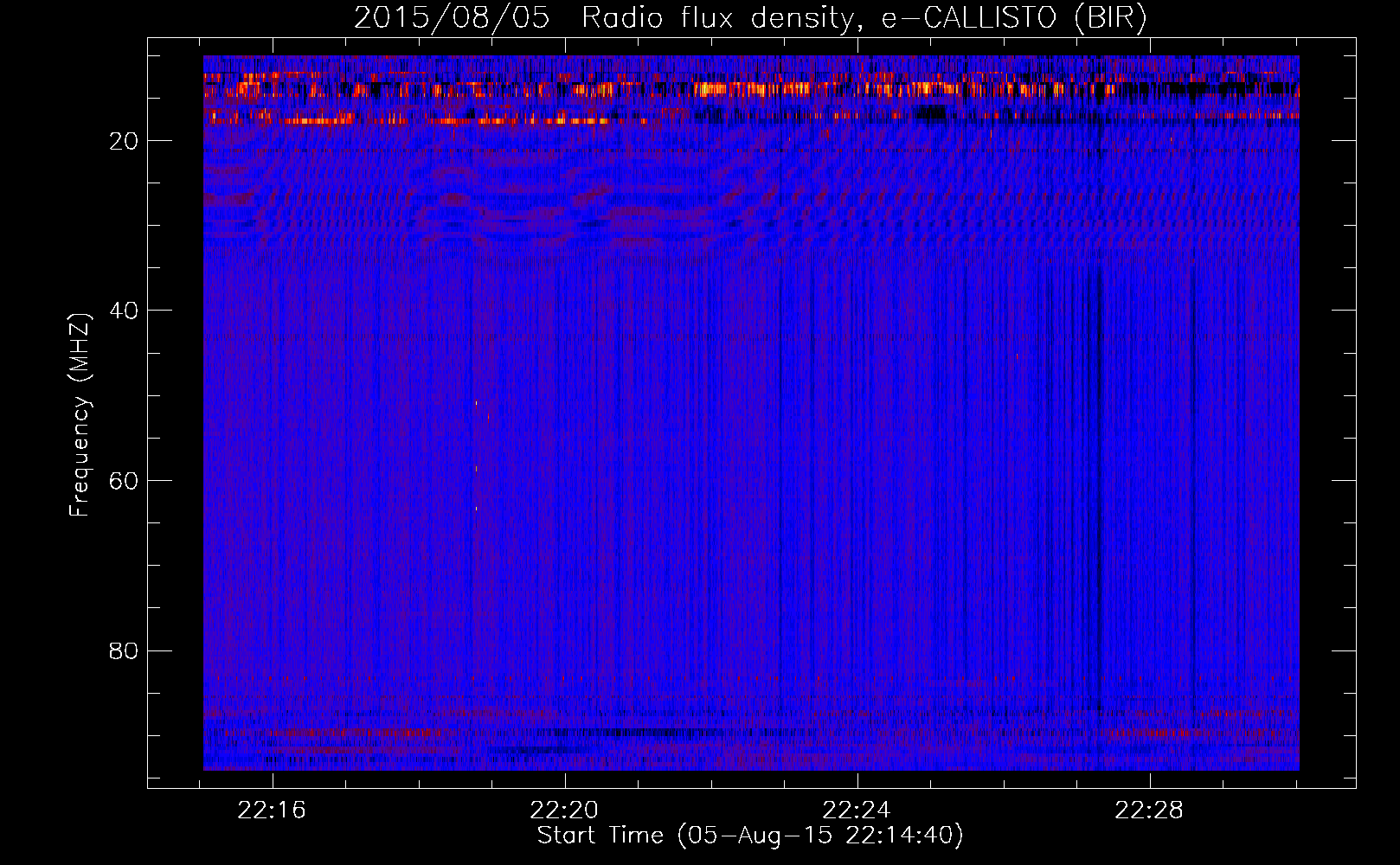The width and height of the screenshot is (1400, 865).
Task: Select the 40 MHz frequency tick label
Action: pyautogui.click(x=124, y=311)
